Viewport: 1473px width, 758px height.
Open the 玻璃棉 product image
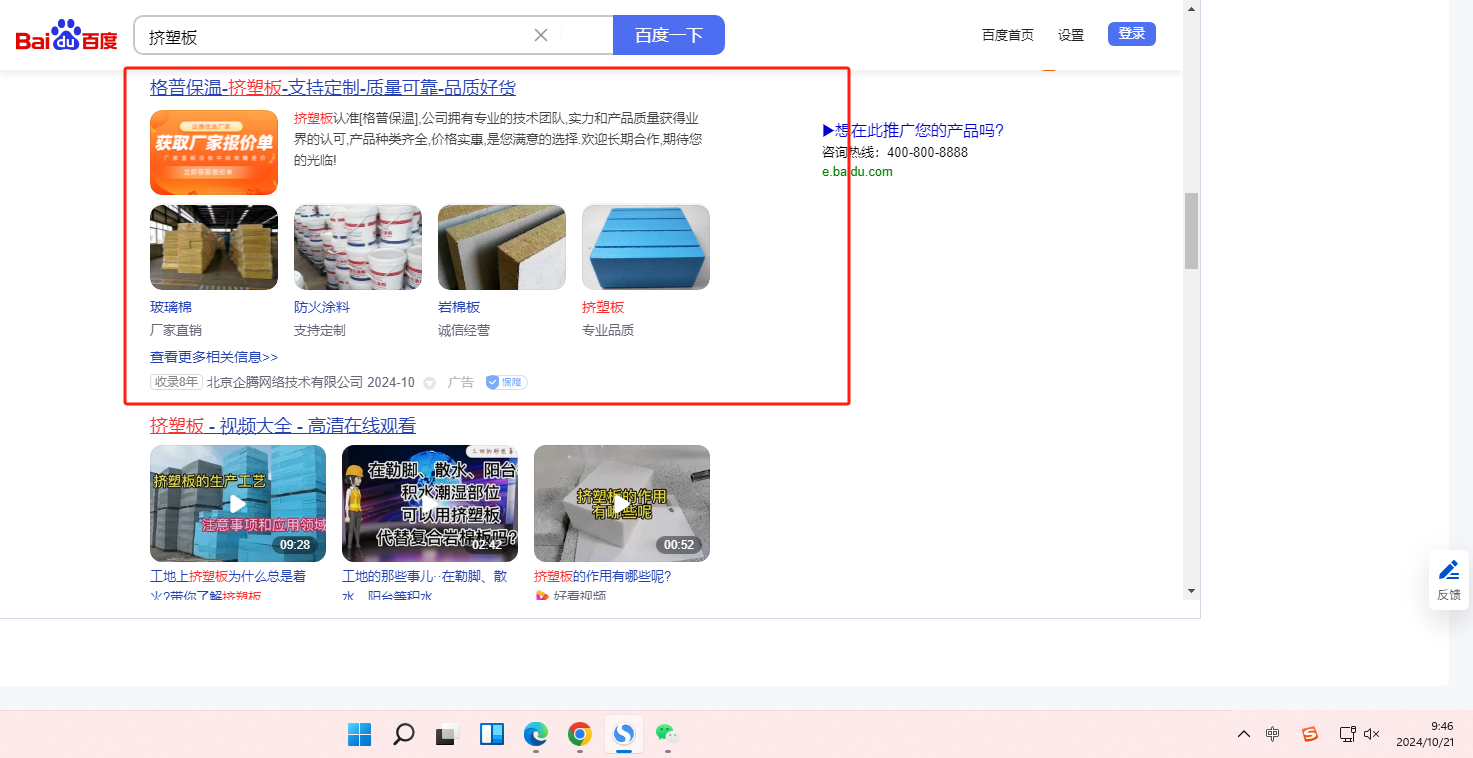[x=214, y=247]
